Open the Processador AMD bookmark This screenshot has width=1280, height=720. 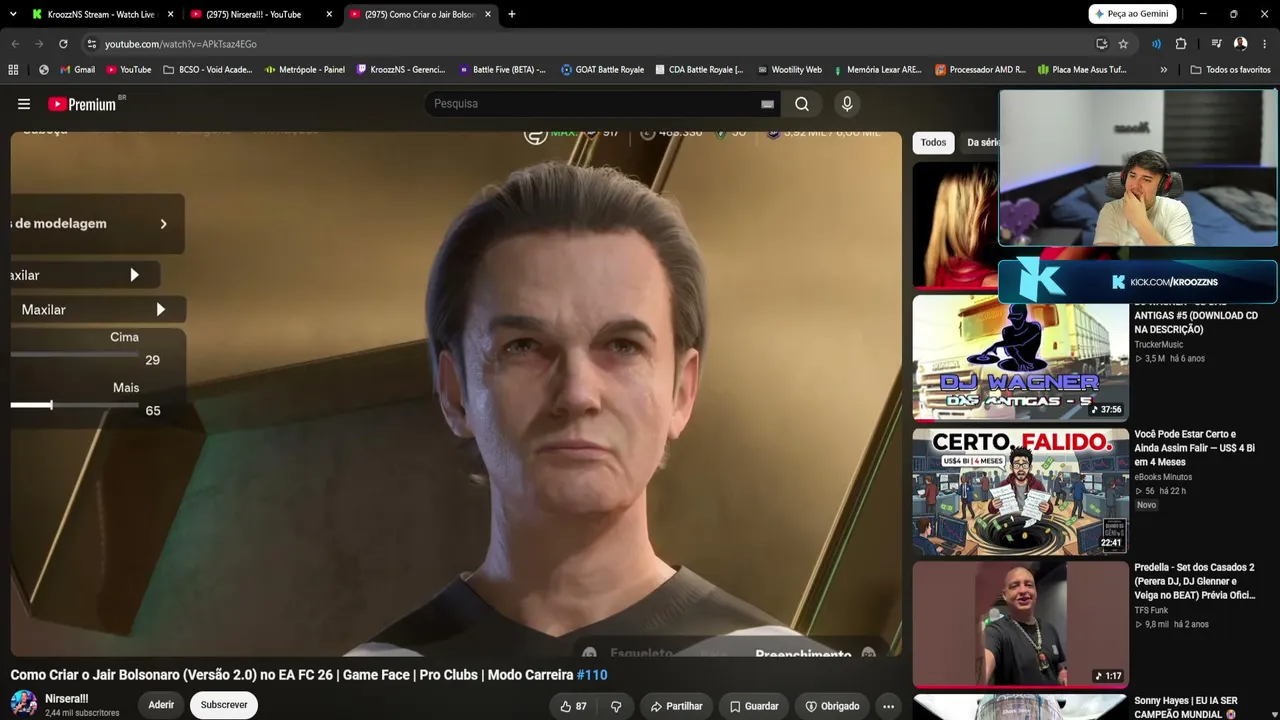(980, 70)
